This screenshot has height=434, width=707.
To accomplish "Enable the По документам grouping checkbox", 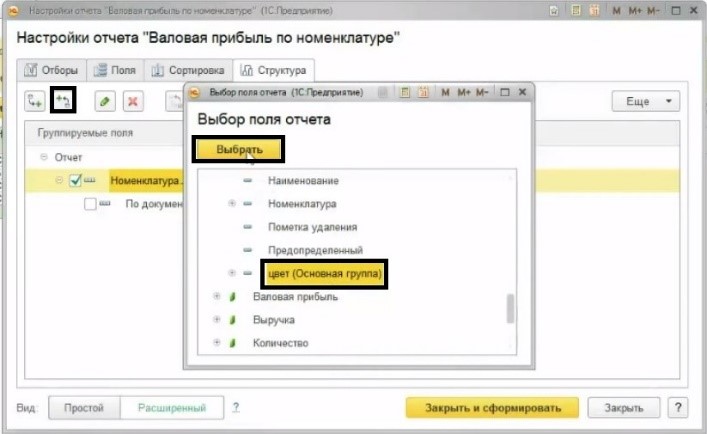I will click(91, 204).
